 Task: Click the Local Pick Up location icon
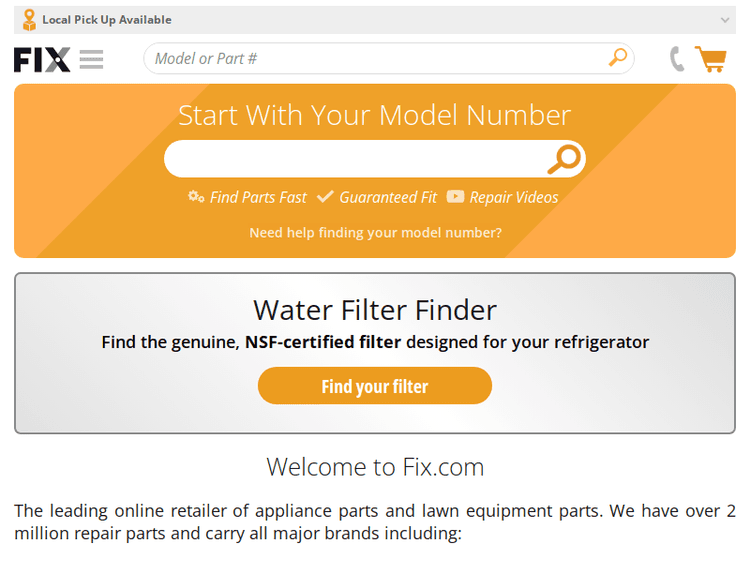pos(29,20)
